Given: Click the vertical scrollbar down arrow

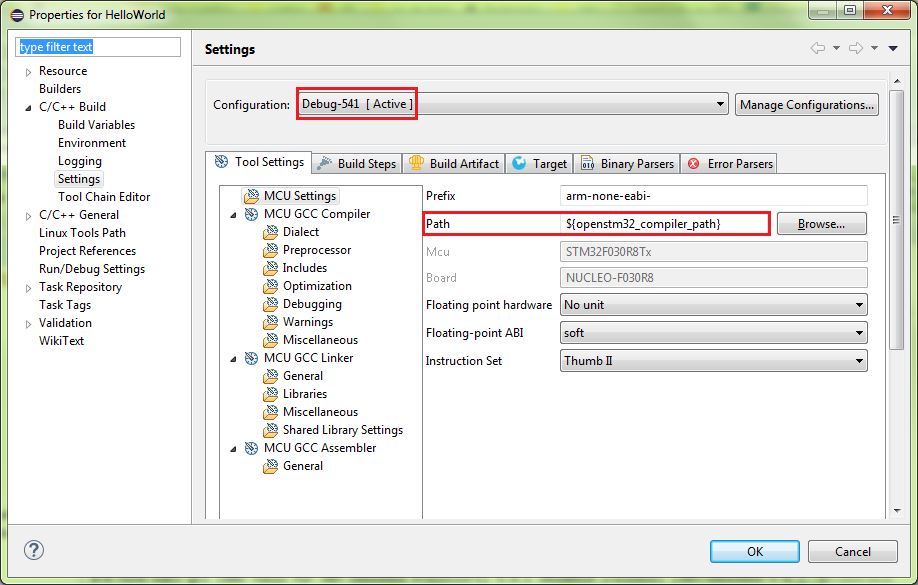Looking at the screenshot, I should tap(897, 511).
